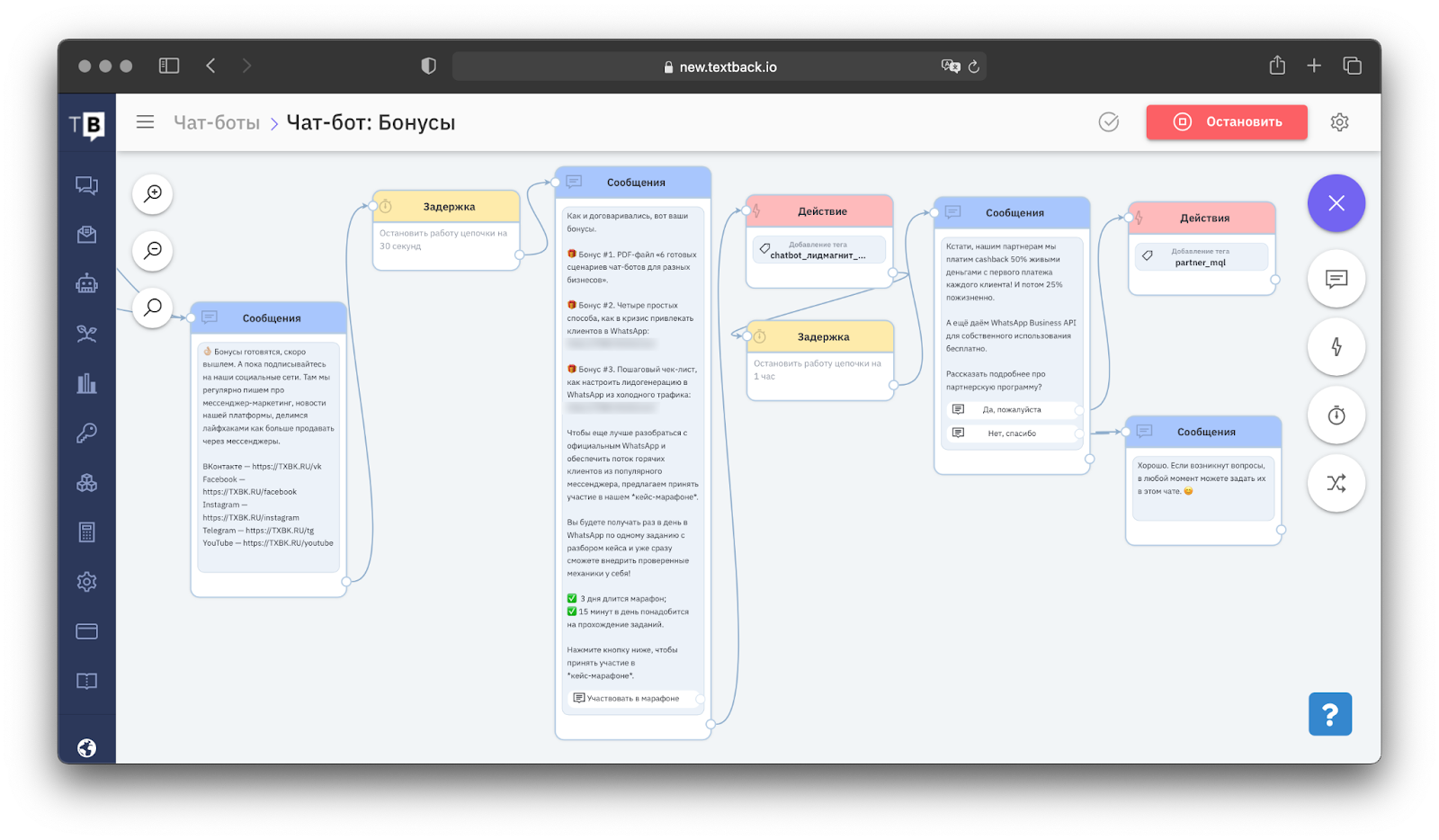The image size is (1439, 840).
Task: Click the Safari share icon
Action: click(1277, 66)
